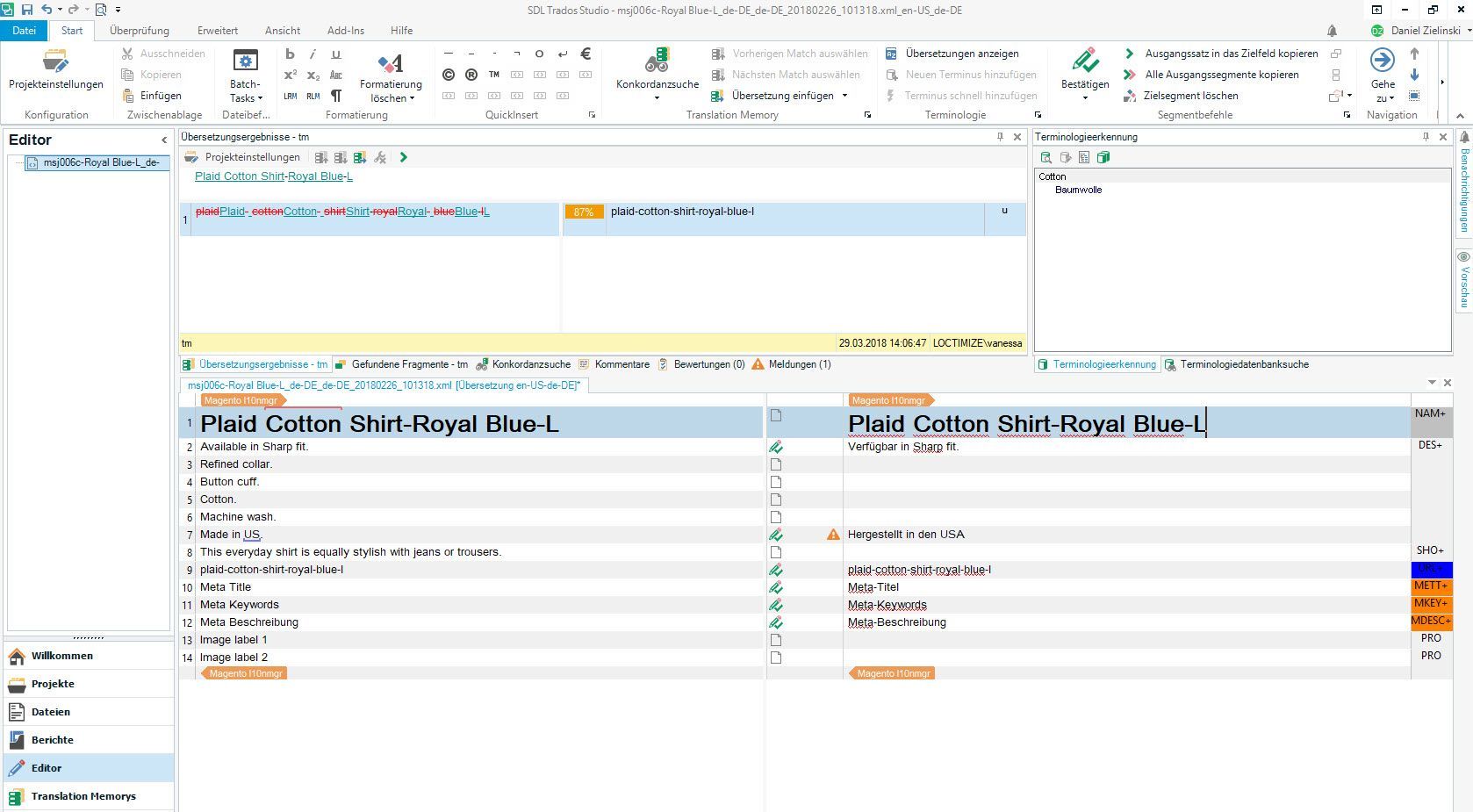Collapse the ribbon with chevron

coord(1460,115)
